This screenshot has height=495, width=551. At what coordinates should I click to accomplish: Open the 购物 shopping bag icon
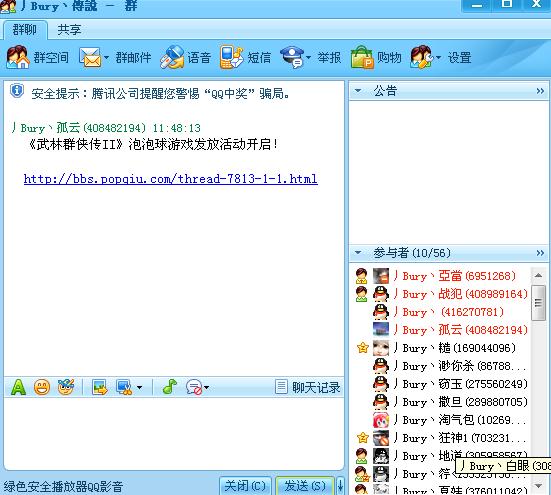tap(362, 57)
